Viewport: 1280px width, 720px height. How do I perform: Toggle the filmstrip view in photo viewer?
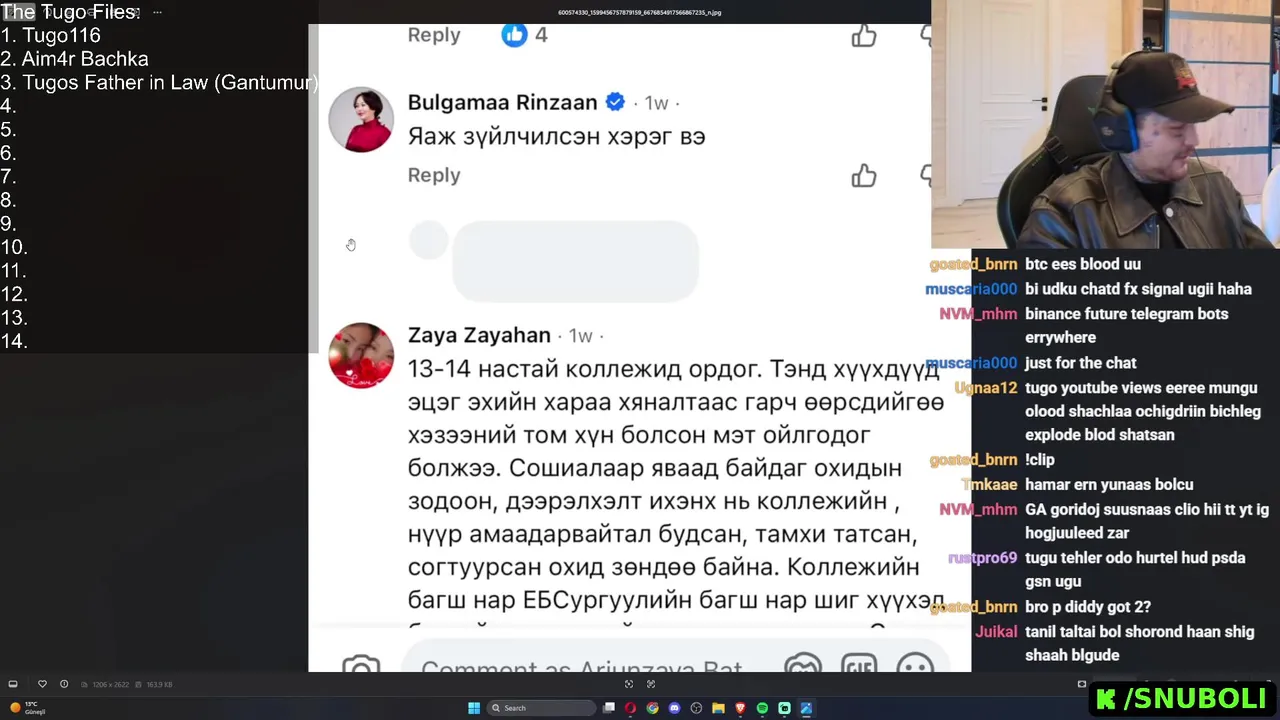pyautogui.click(x=13, y=684)
